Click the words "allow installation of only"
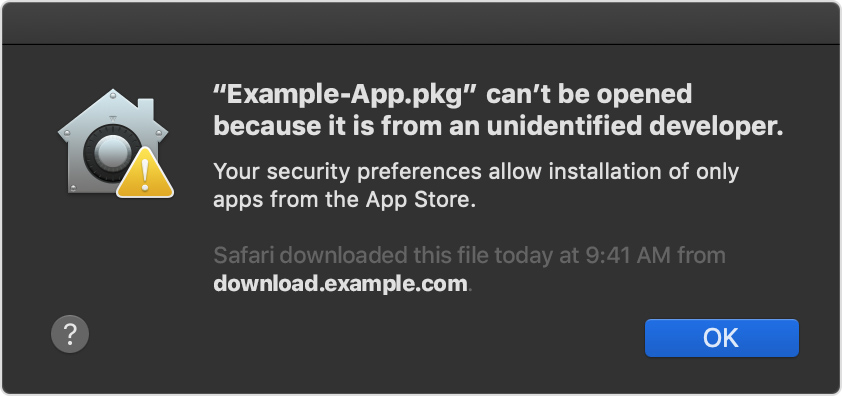This screenshot has width=842, height=396. point(614,172)
